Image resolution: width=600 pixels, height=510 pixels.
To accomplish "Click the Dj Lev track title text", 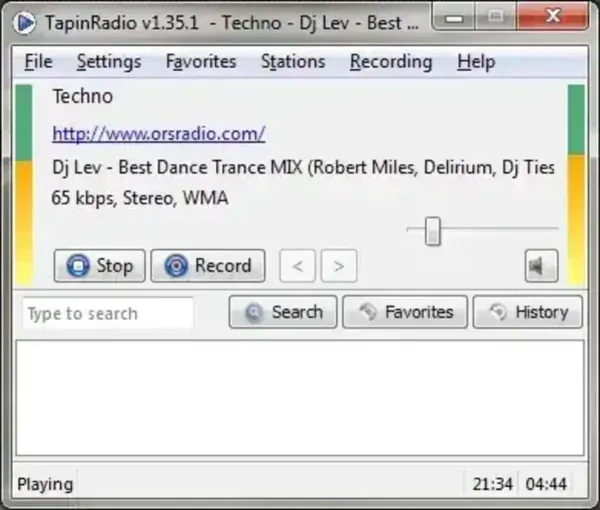I will (x=303, y=167).
